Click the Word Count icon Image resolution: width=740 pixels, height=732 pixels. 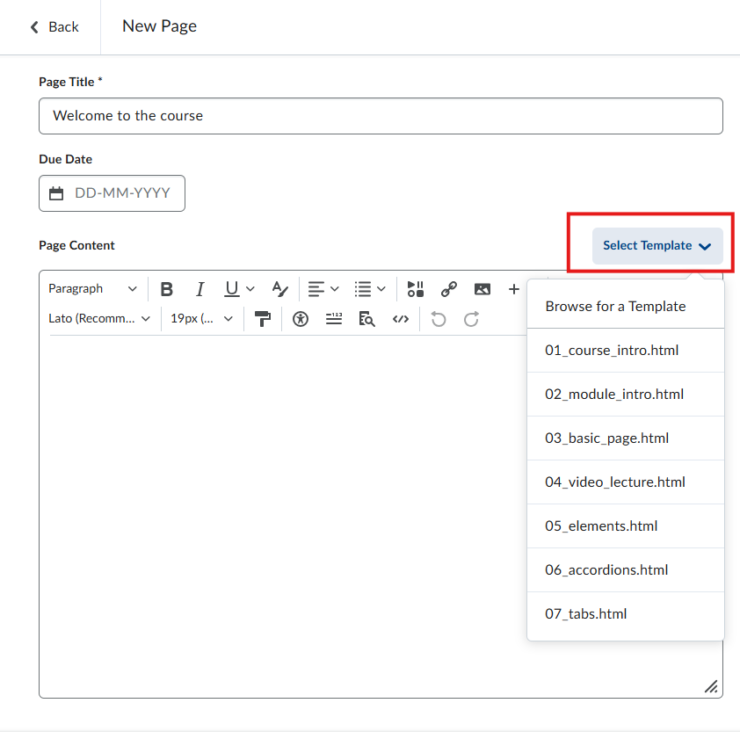point(334,319)
